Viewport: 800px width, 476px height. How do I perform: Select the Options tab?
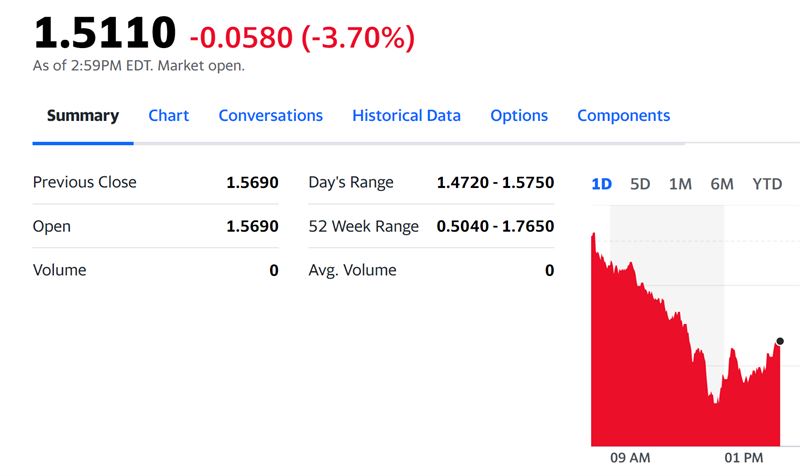coord(519,116)
